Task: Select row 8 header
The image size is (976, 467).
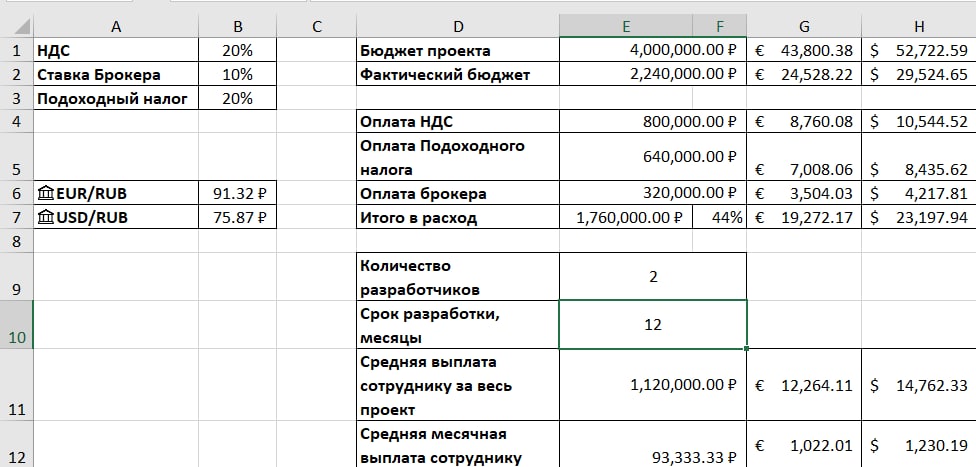Action: (x=17, y=241)
